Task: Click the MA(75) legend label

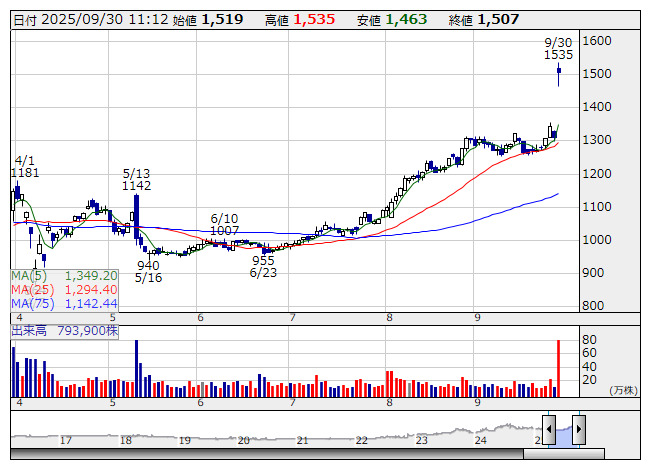Action: click(x=32, y=303)
